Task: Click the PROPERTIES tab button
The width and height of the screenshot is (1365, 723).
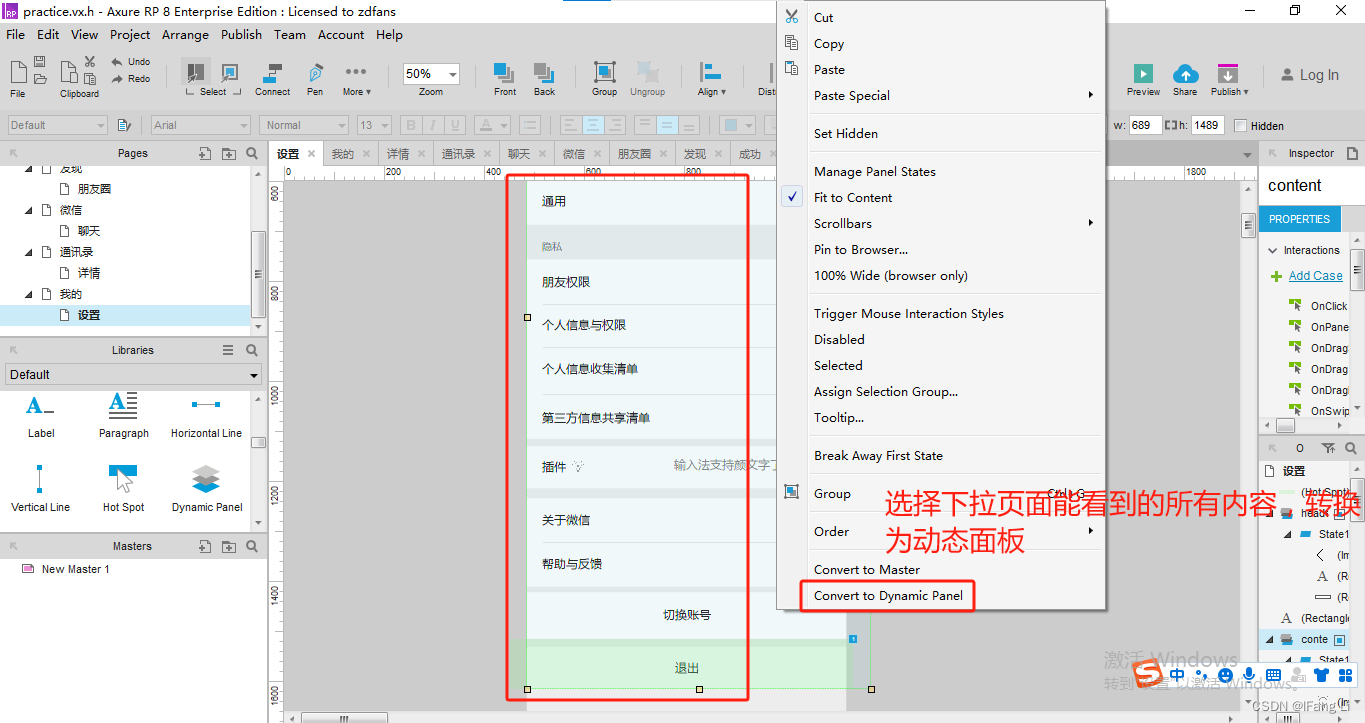Action: pos(1299,219)
